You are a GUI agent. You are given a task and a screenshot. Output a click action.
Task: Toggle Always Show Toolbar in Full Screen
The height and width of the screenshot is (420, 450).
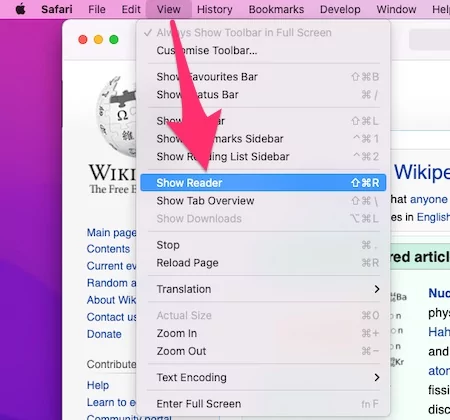click(x=263, y=33)
